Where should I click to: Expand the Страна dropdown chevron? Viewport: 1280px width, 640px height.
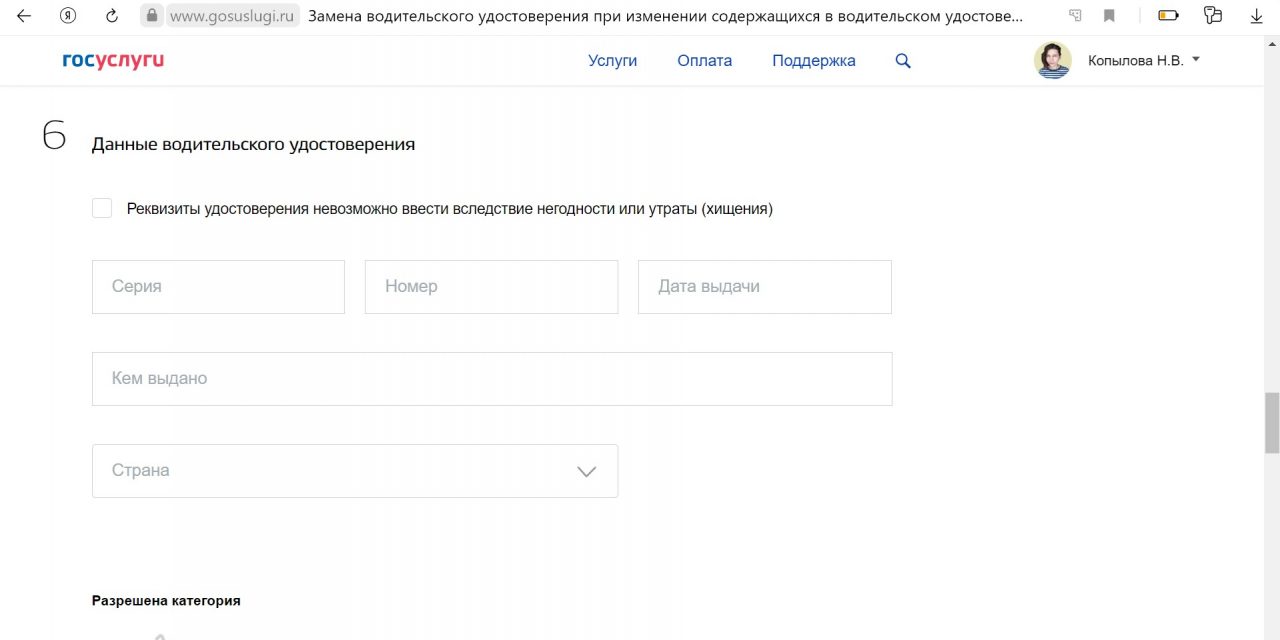(x=587, y=471)
